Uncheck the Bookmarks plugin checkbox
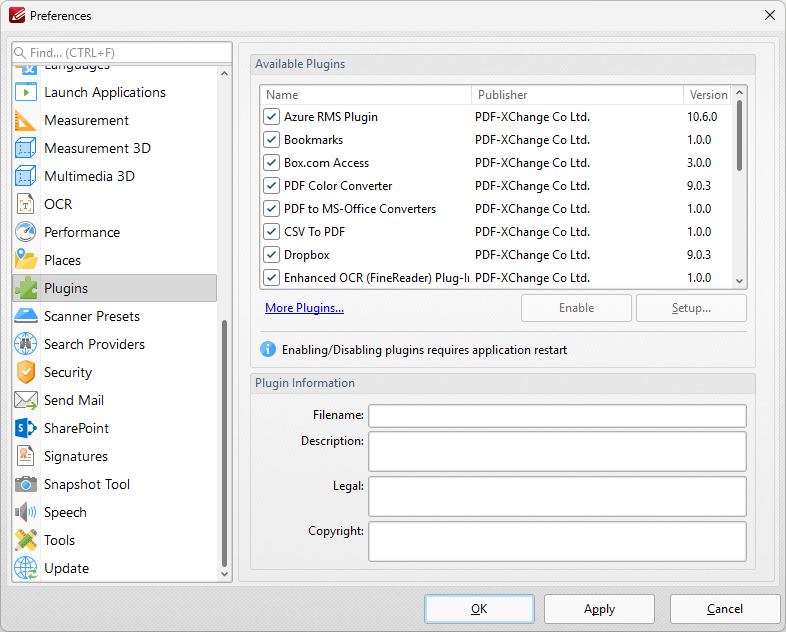The height and width of the screenshot is (632, 786). [x=271, y=140]
